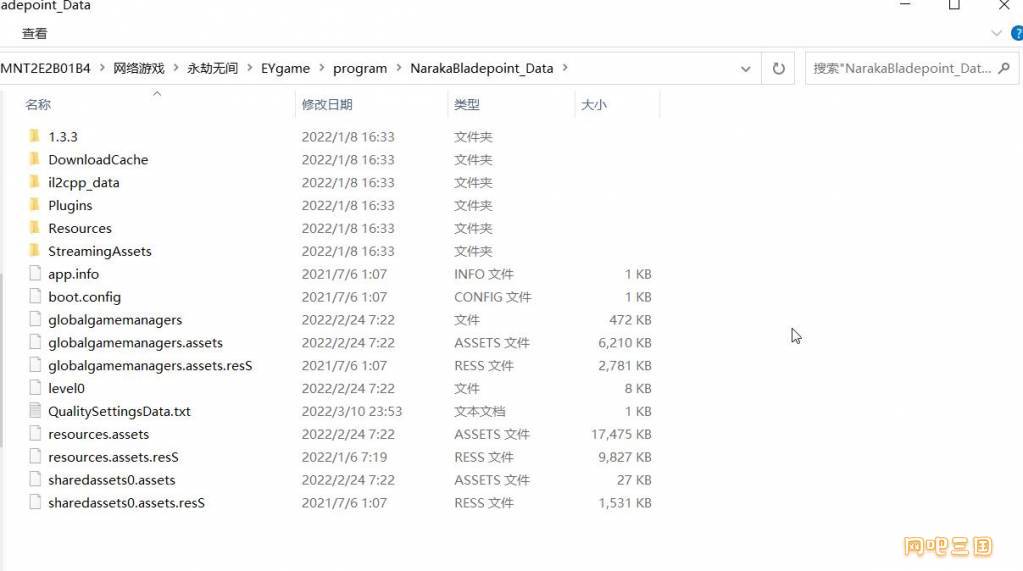Screen dimensions: 1023x571
Task: Click the globalgamemanagers.assets file icon
Action: click(35, 341)
